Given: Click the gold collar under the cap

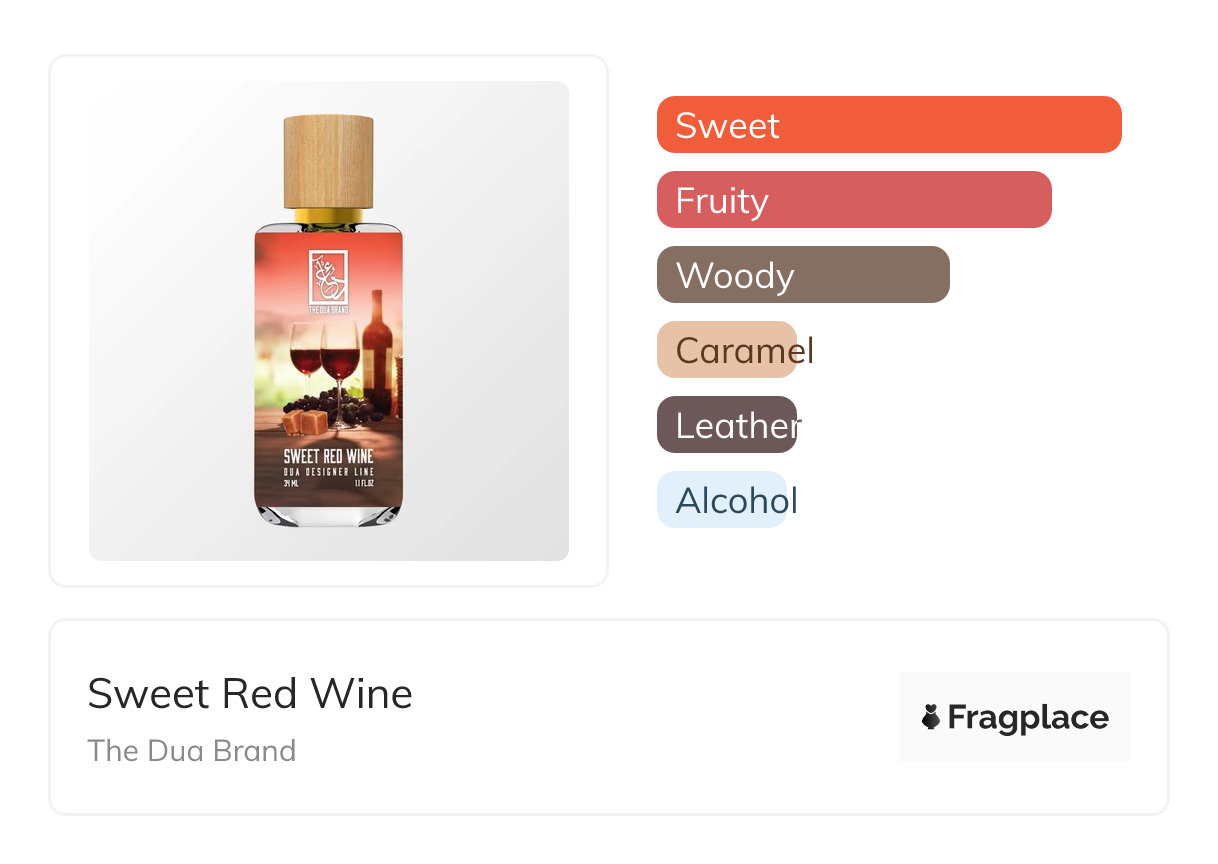Looking at the screenshot, I should pos(329,215).
